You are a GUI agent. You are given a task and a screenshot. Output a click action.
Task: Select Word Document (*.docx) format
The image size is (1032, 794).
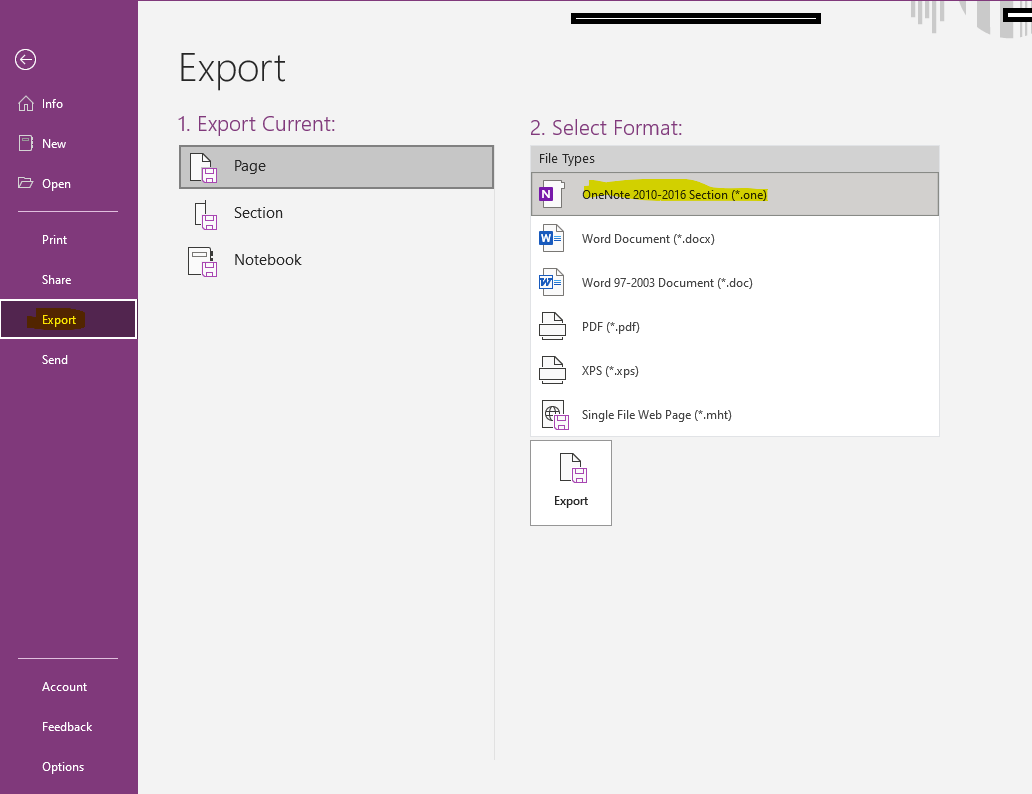coord(735,238)
